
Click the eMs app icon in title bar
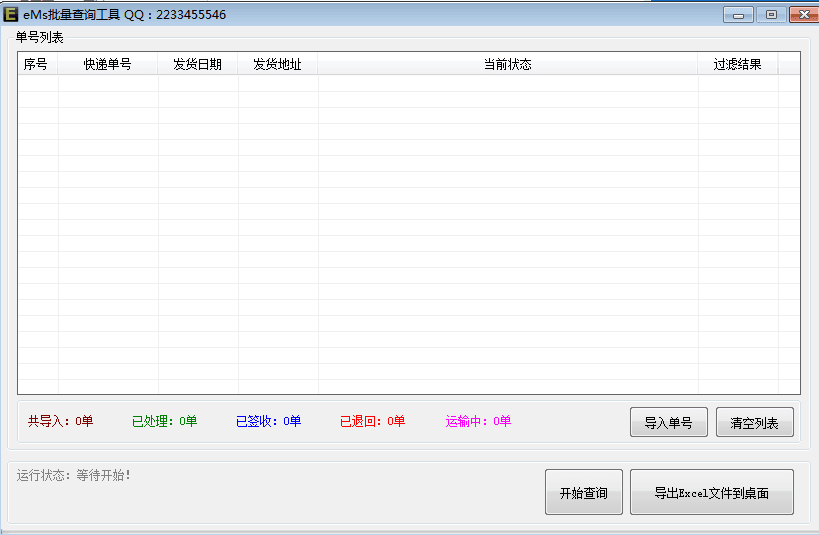(x=11, y=14)
